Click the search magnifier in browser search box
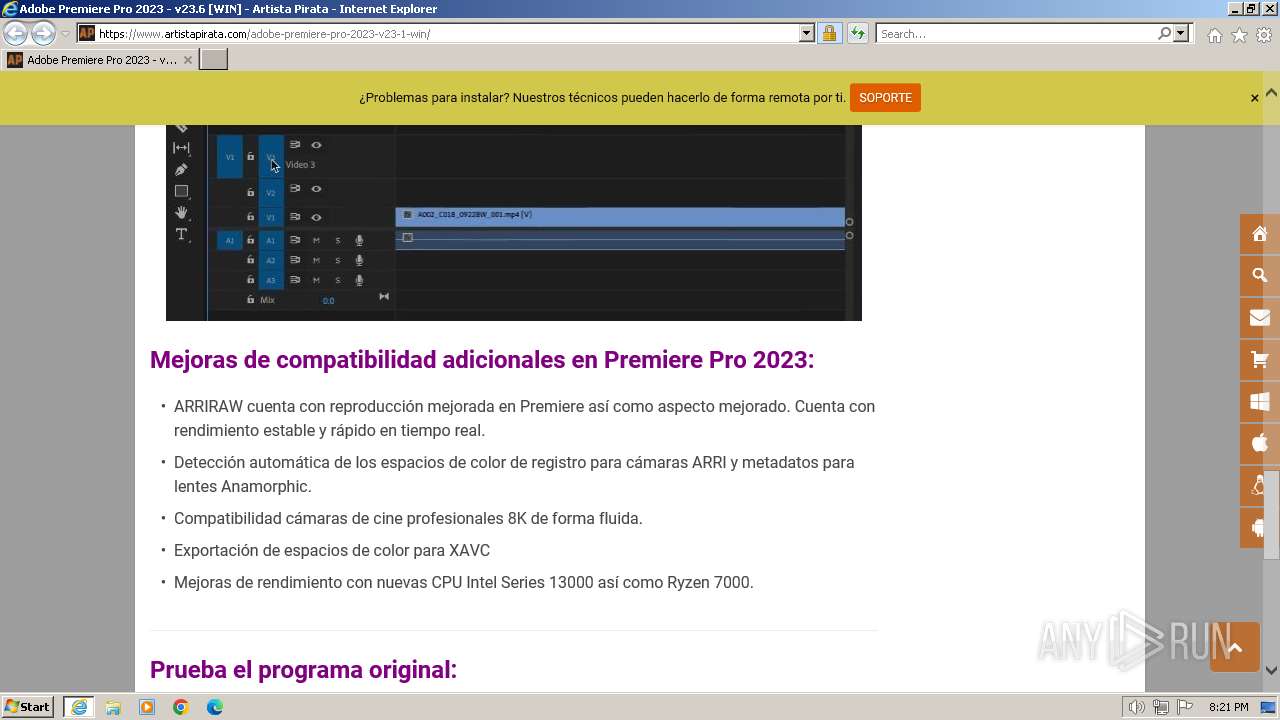 pos(1164,33)
